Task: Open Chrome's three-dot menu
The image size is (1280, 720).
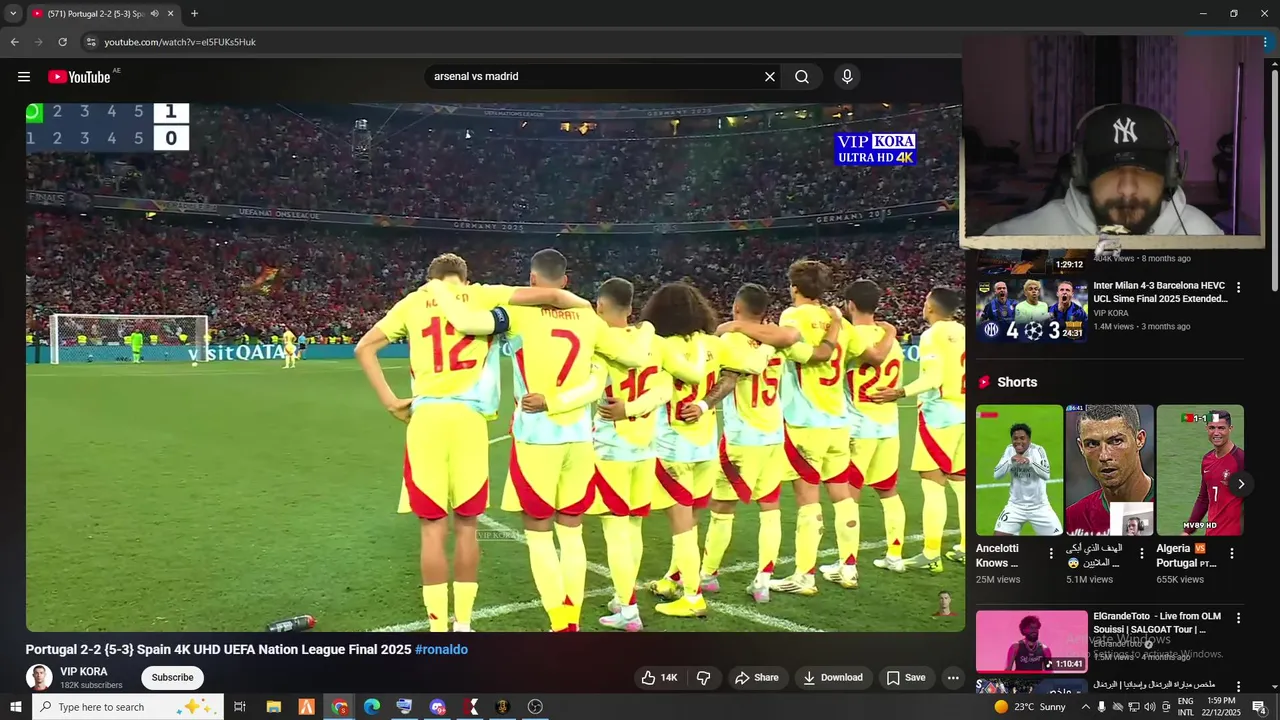Action: [x=1267, y=42]
